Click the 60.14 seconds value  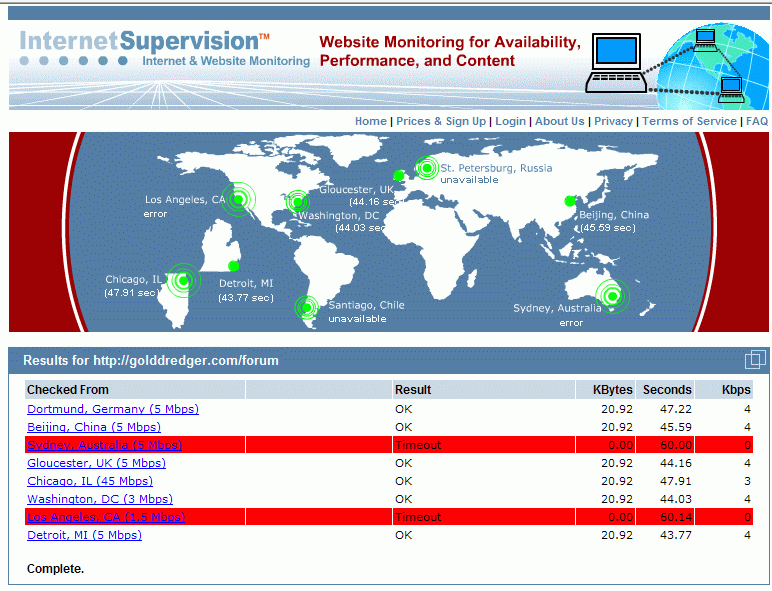click(x=676, y=517)
